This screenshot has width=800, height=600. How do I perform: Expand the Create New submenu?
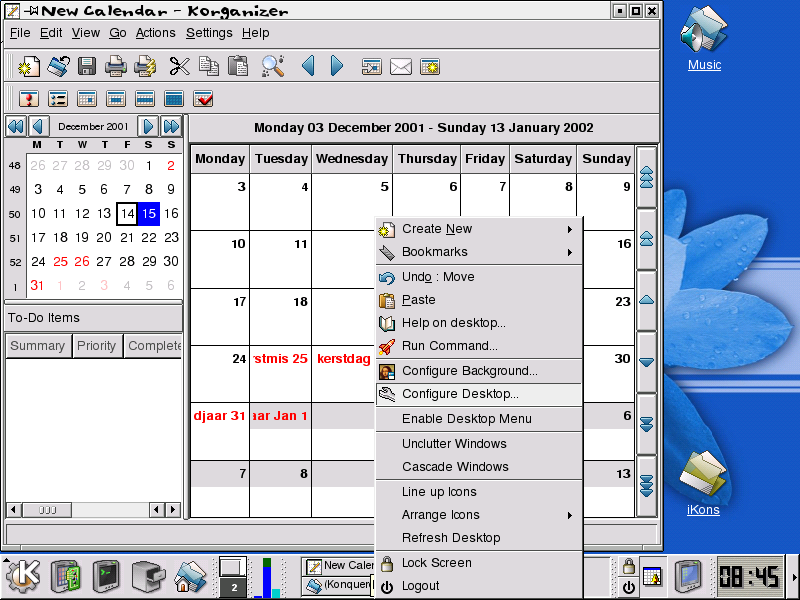pyautogui.click(x=479, y=229)
